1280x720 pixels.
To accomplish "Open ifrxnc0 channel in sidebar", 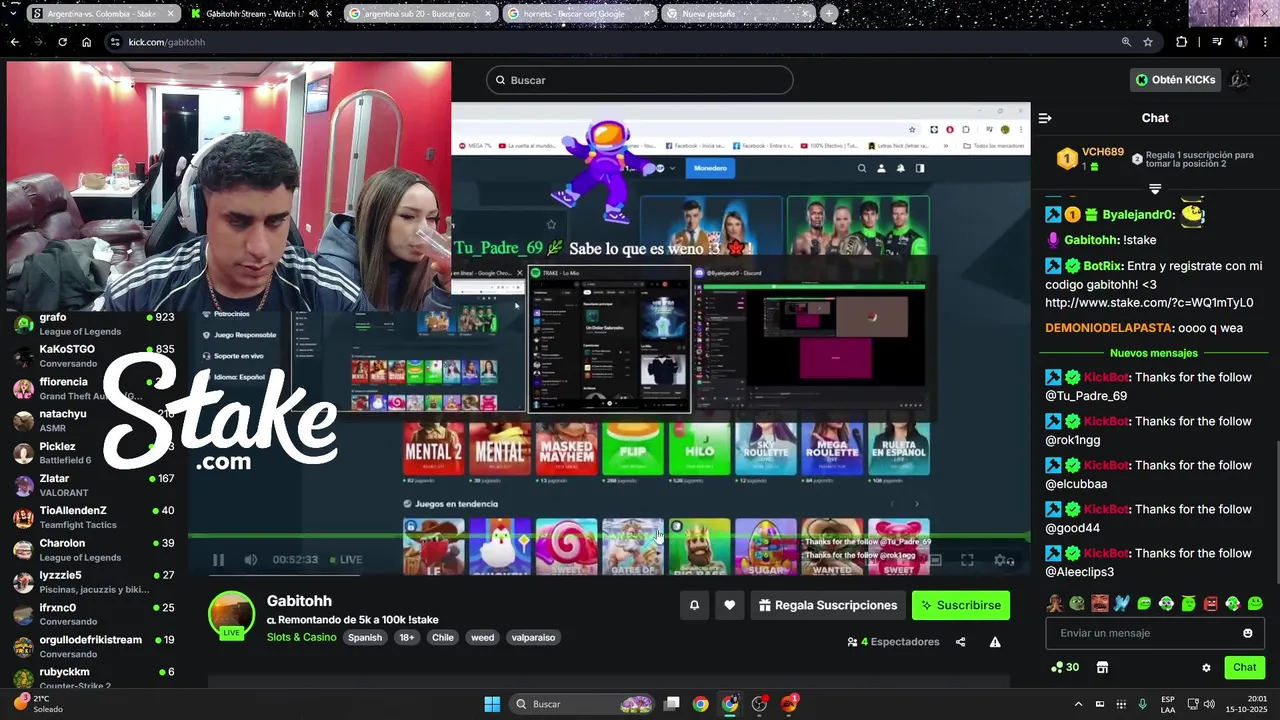I will 96,614.
